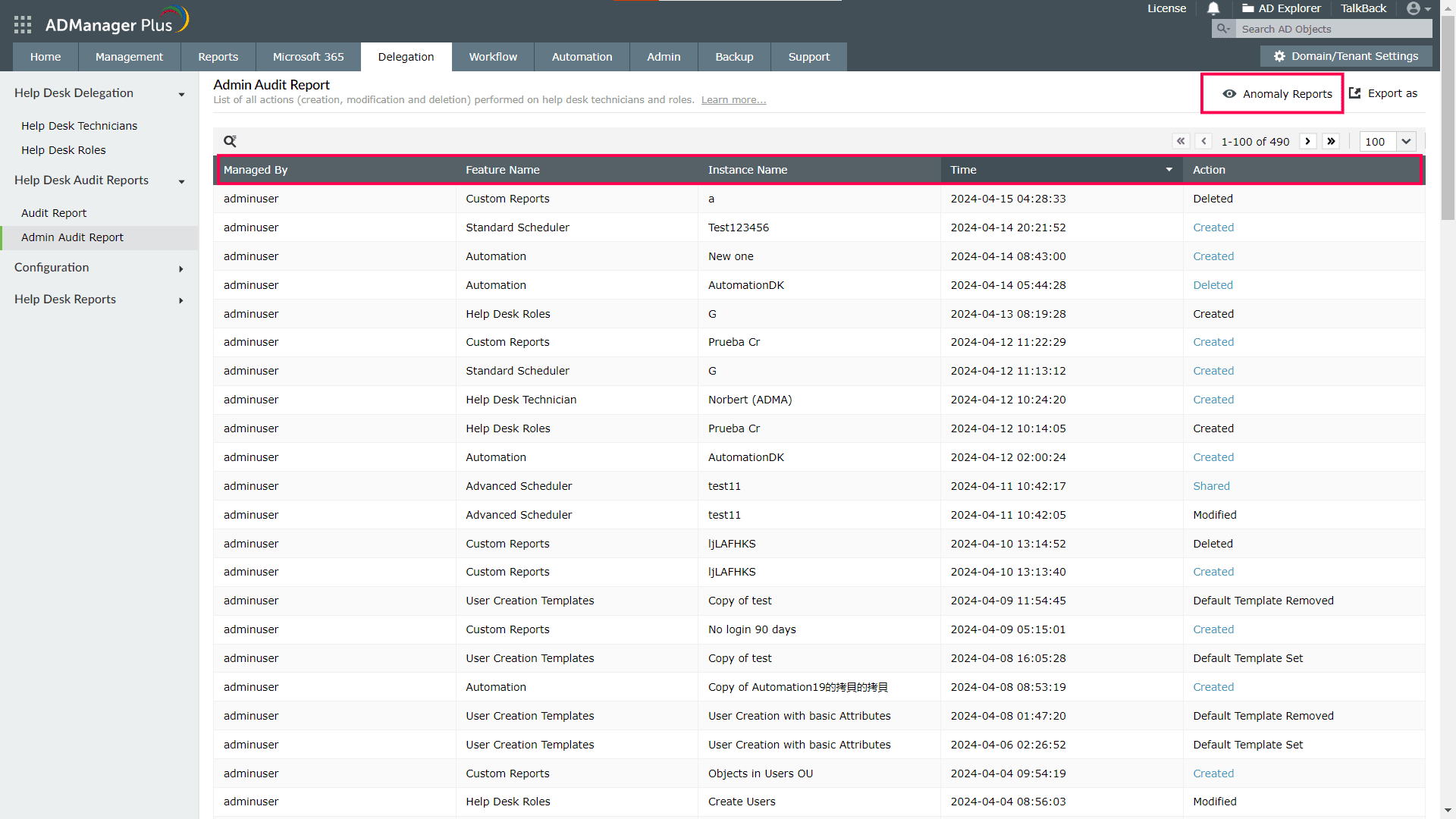
Task: Select the Delegation tab
Action: (406, 57)
